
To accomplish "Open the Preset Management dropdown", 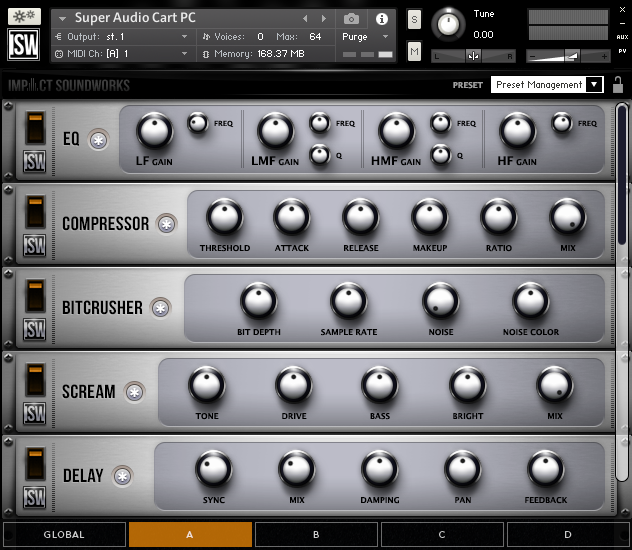I will [547, 85].
